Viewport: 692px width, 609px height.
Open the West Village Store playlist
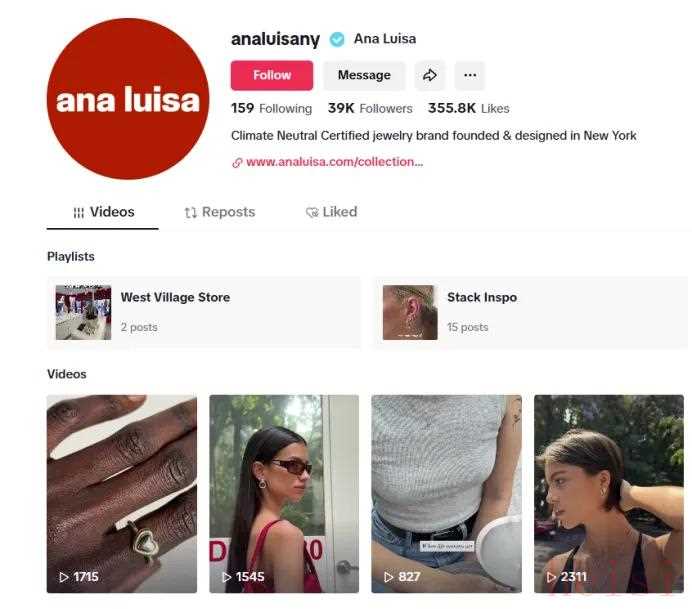coord(204,313)
